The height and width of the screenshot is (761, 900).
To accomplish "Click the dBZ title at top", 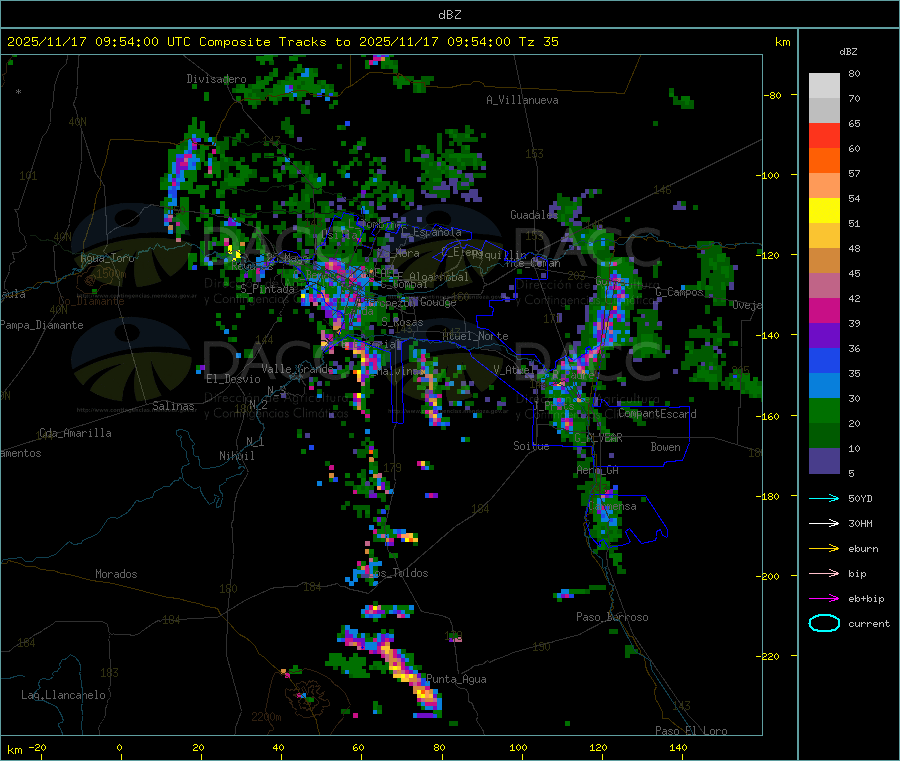I will (449, 15).
